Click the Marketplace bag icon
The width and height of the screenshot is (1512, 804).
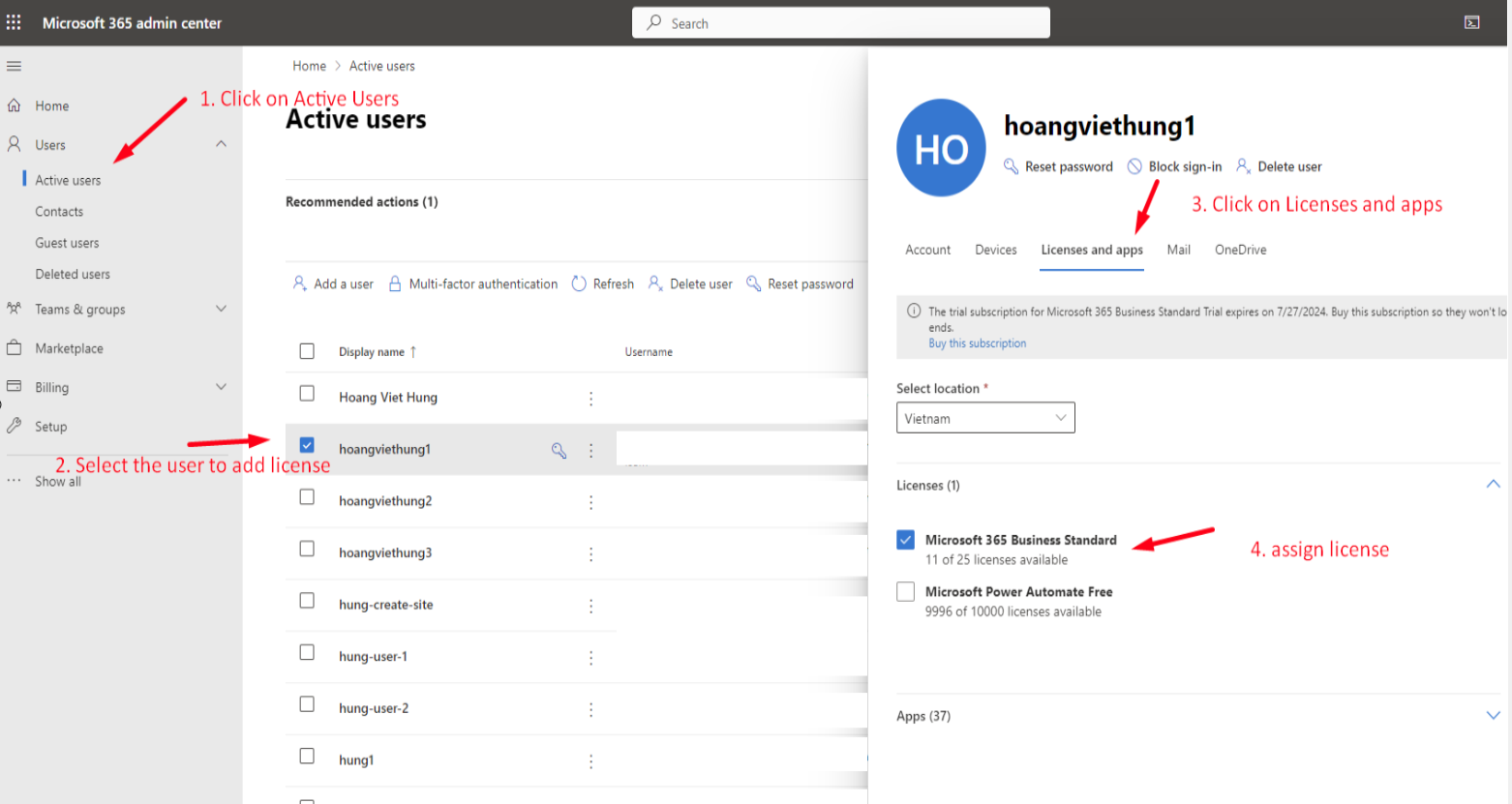coord(14,347)
